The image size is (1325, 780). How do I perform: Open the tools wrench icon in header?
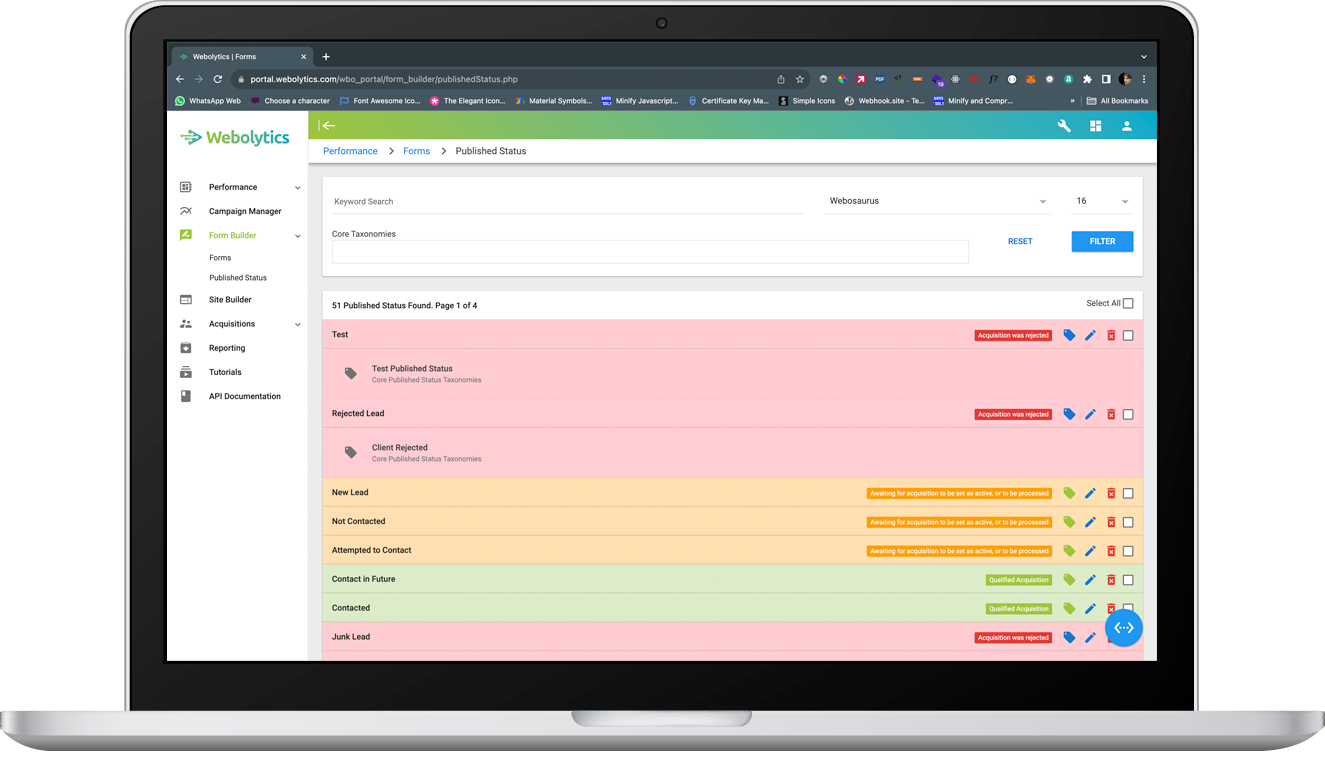pyautogui.click(x=1063, y=126)
